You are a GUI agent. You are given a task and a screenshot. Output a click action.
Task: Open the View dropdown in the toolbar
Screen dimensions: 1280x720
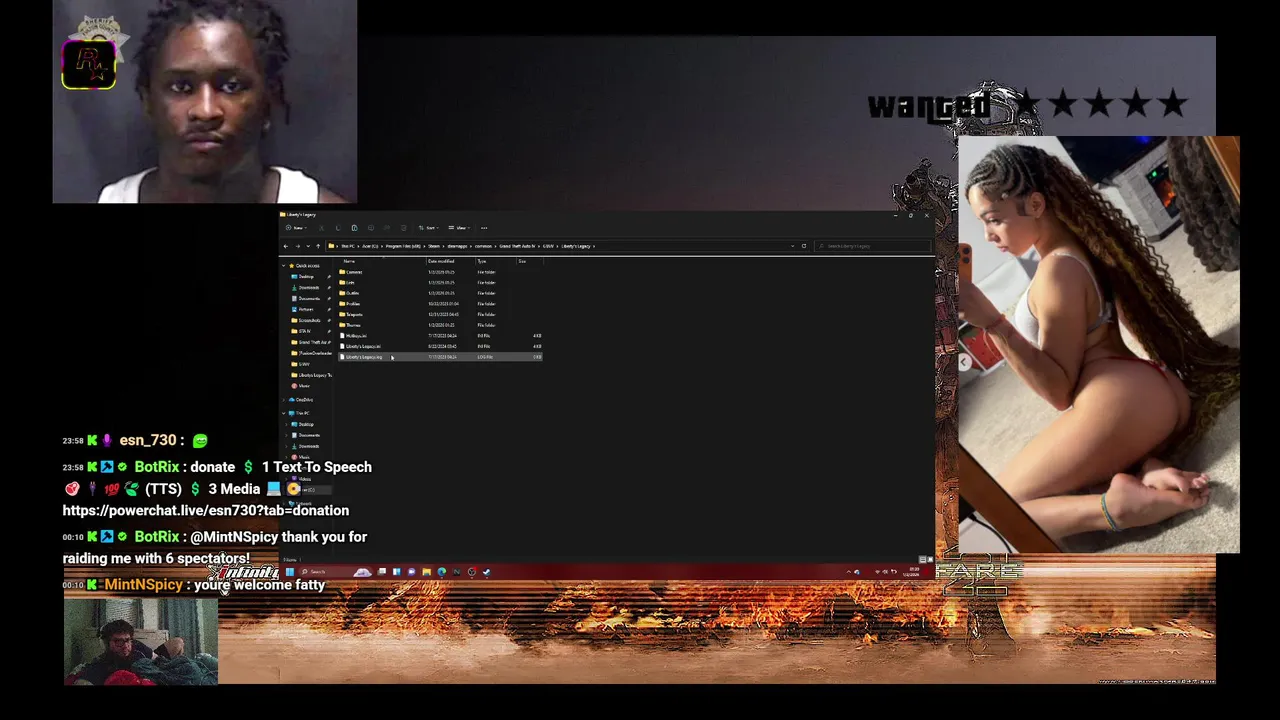coord(460,228)
